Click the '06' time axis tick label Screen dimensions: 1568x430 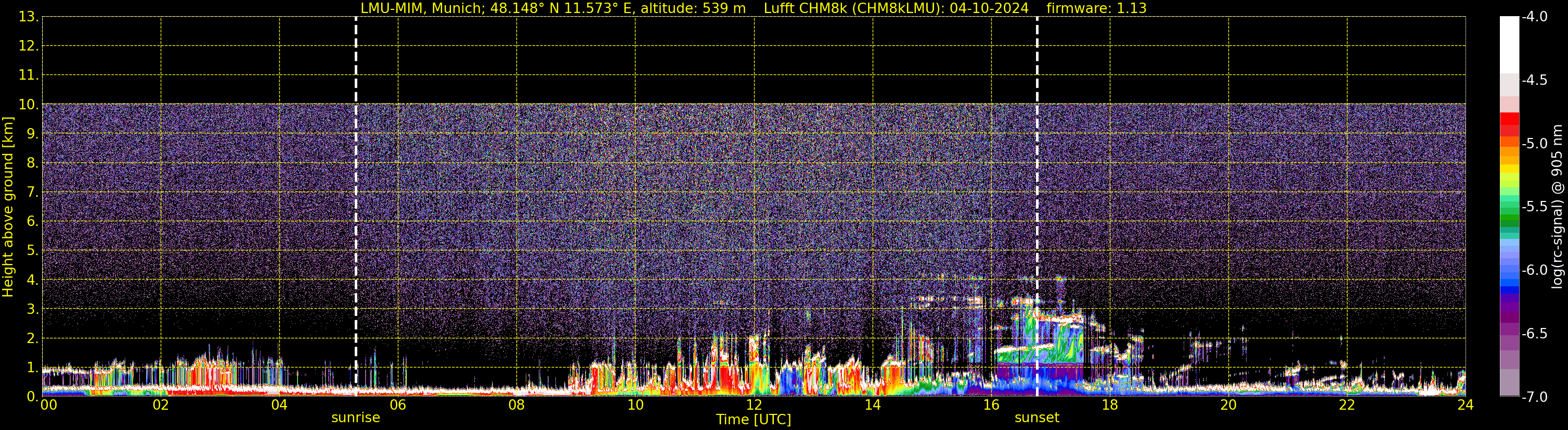(398, 405)
